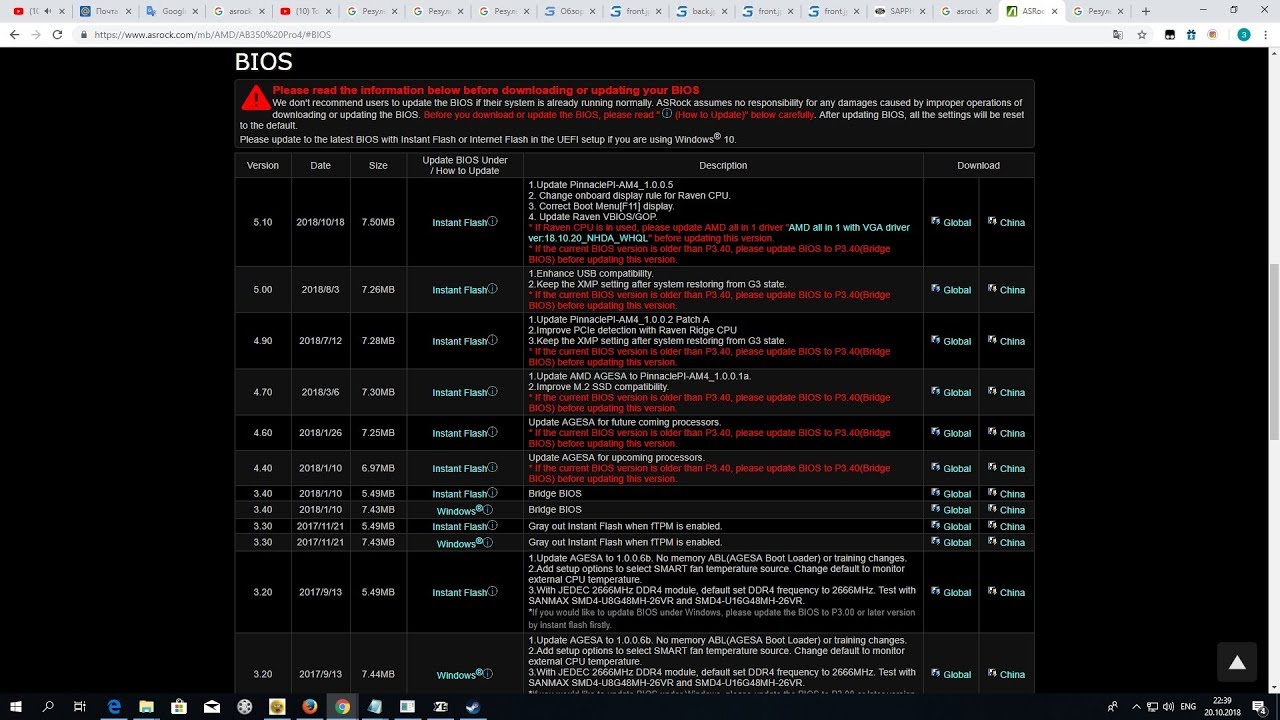Click the Instant Flash info icon for version 5.10
Screen dimensions: 1280x720
click(x=493, y=221)
